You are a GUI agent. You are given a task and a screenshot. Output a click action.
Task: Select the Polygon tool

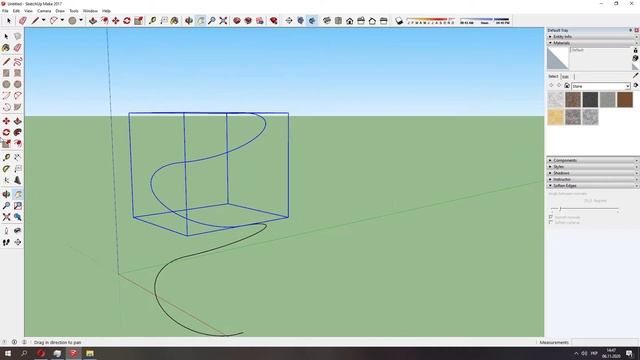[18, 84]
